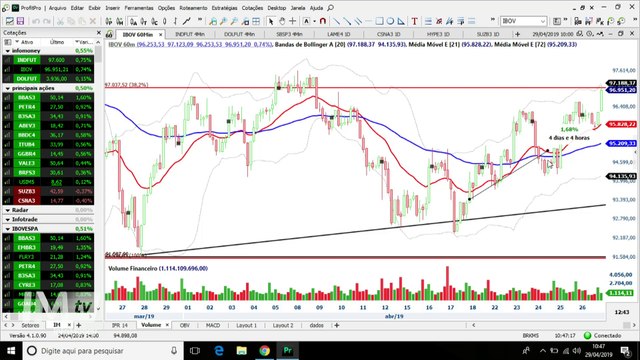
Task: Select the parallel channel lines tool
Action: coord(358,21)
